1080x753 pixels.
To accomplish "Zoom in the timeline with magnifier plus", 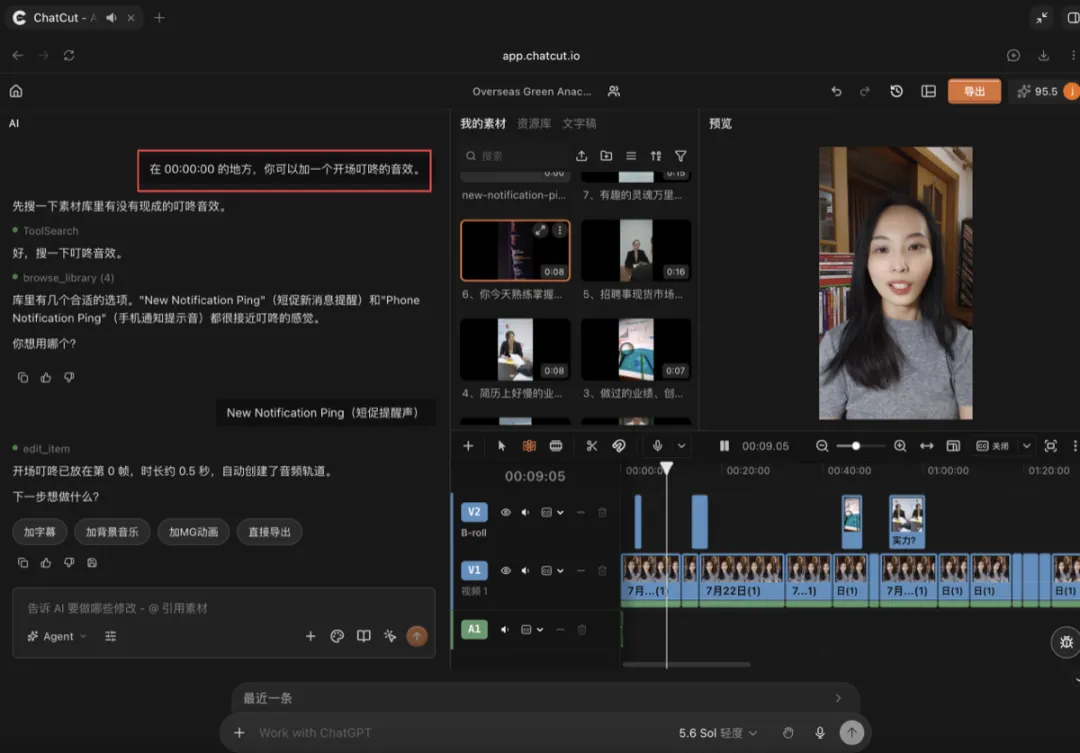I will 900,446.
